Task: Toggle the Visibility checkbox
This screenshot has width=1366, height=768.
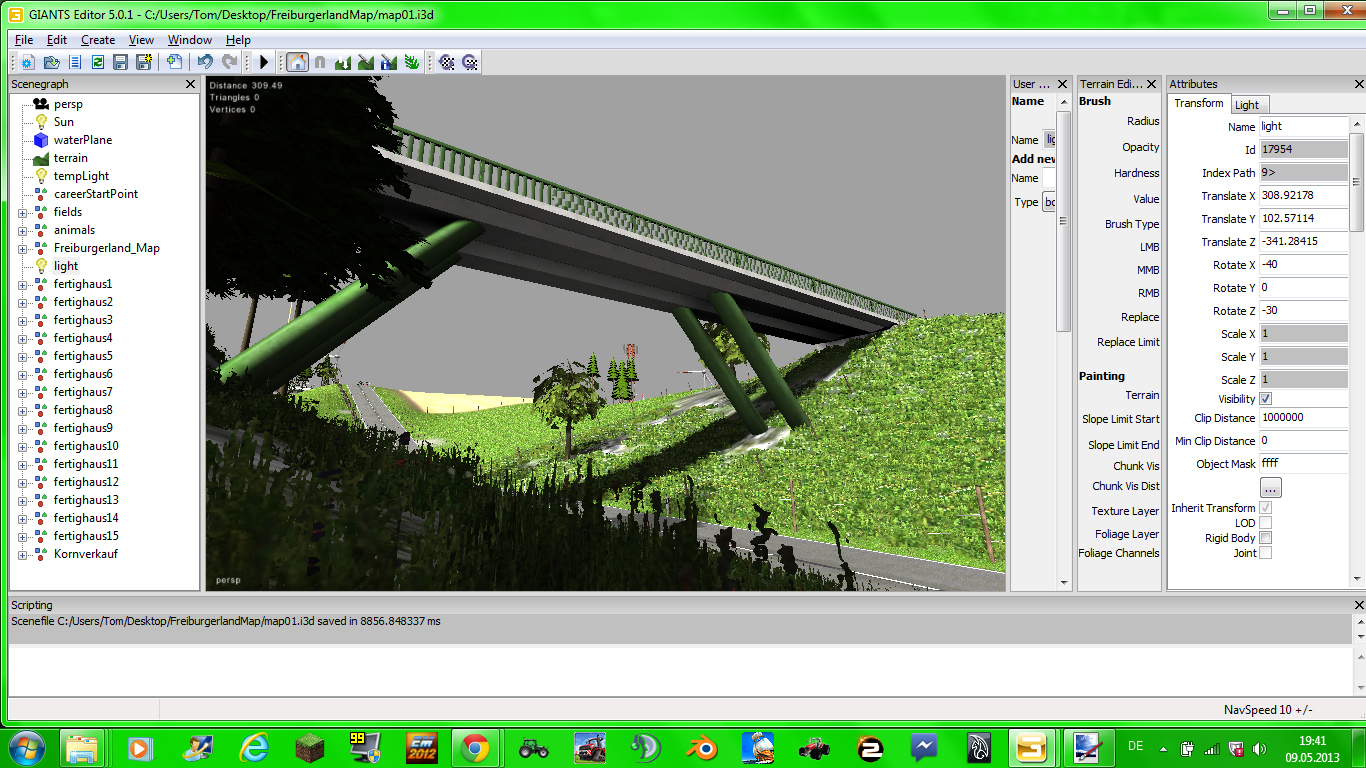Action: pyautogui.click(x=1266, y=399)
